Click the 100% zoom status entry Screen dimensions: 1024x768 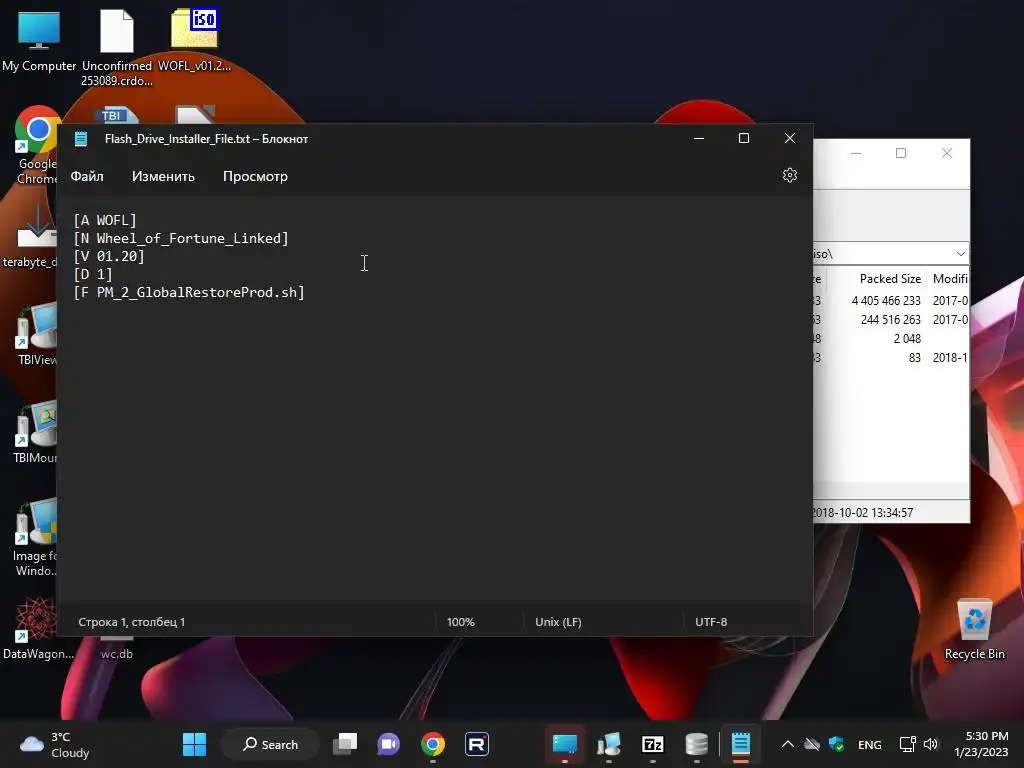pos(460,622)
